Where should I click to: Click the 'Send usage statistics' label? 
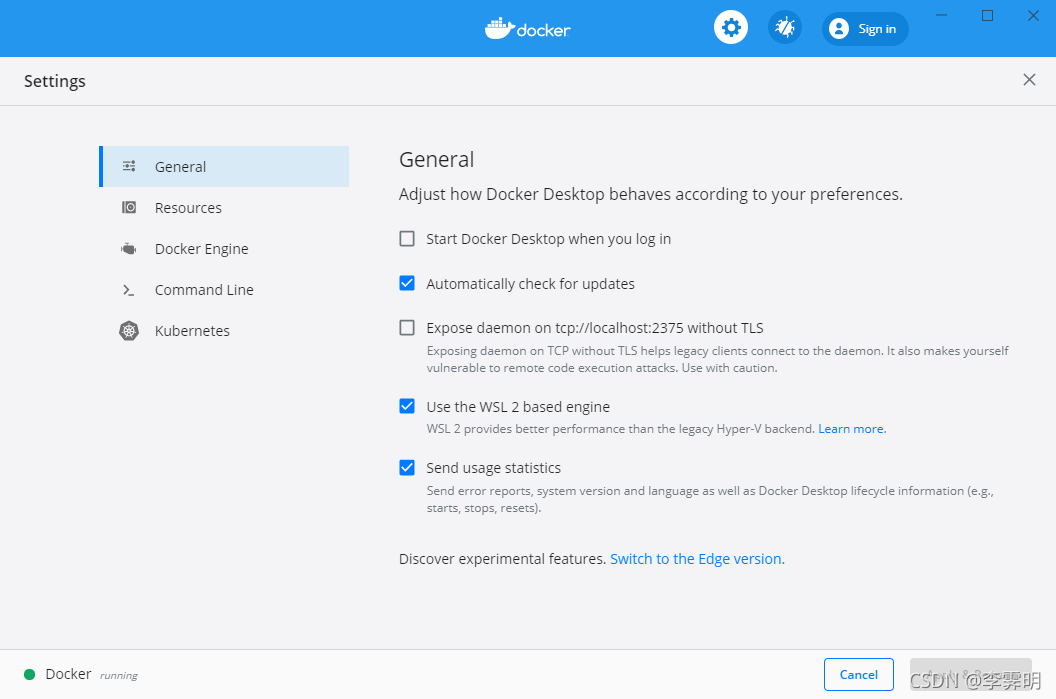pyautogui.click(x=493, y=468)
